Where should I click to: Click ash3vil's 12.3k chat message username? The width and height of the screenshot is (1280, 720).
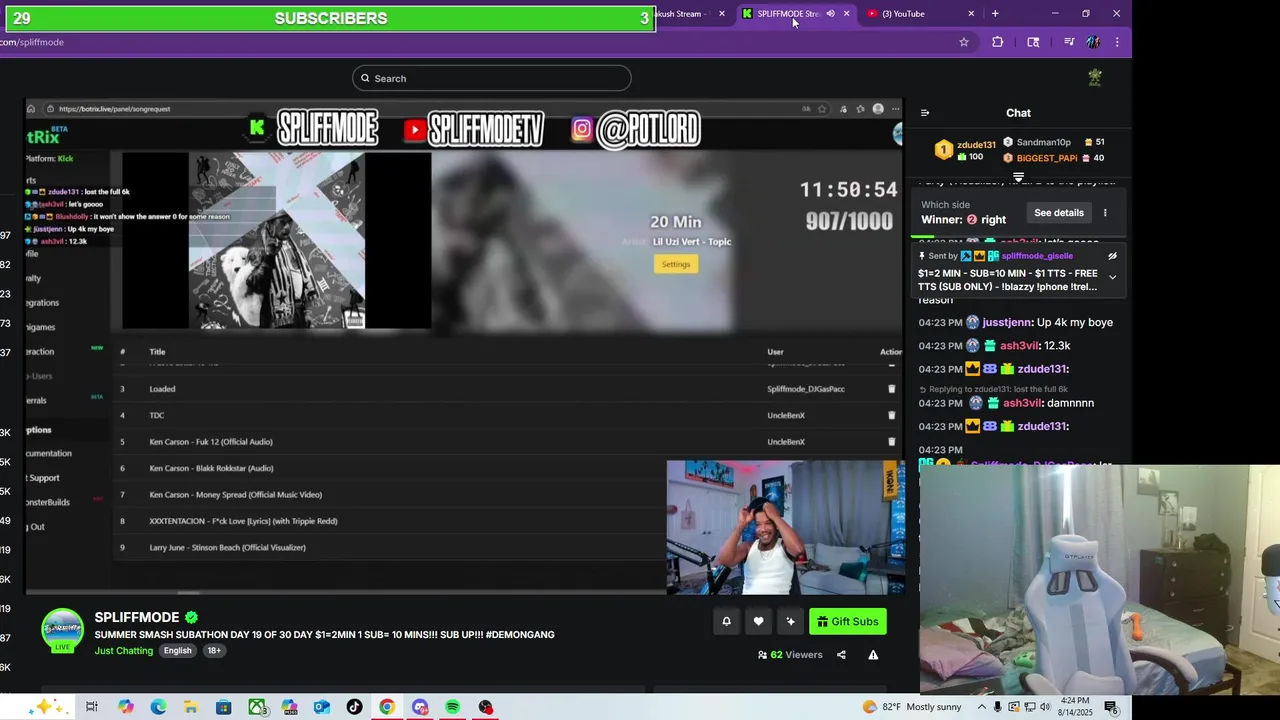(x=1019, y=346)
